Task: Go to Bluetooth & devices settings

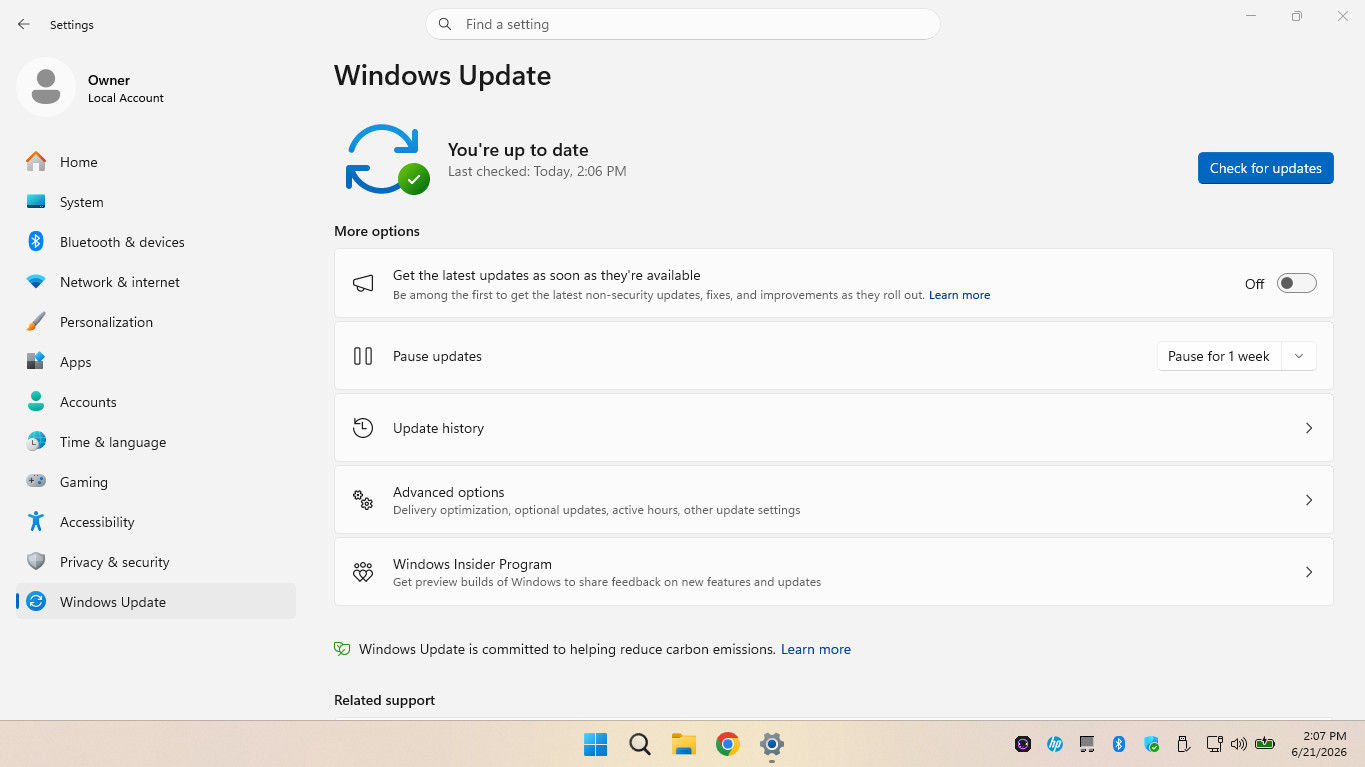Action: [156, 242]
